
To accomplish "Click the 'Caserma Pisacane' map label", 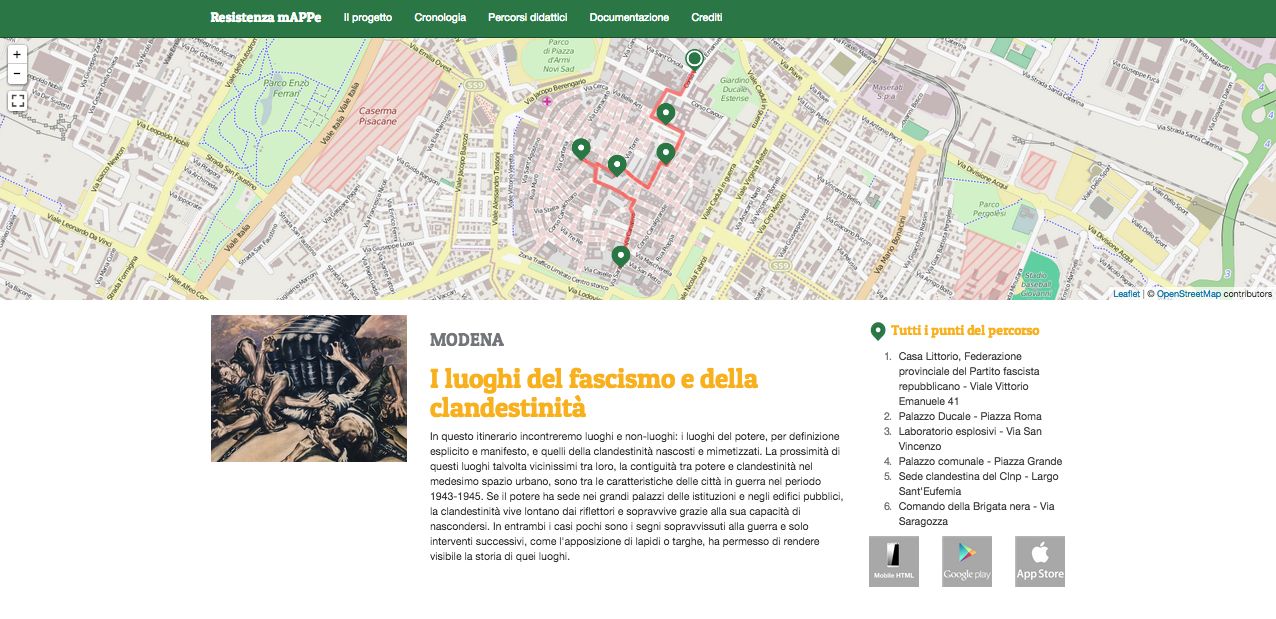I will pos(377,116).
